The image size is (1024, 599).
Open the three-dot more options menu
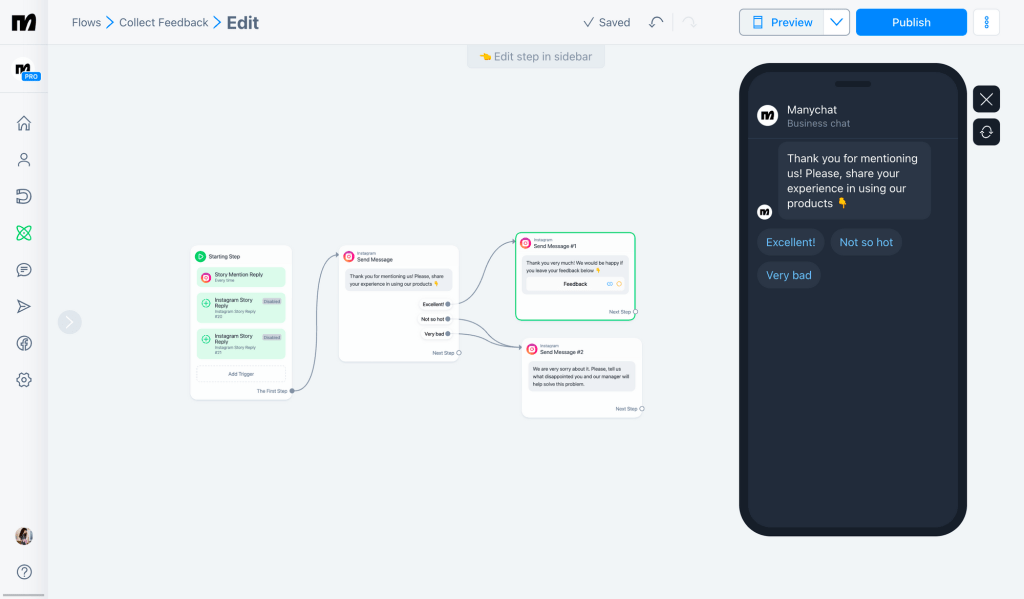(x=986, y=22)
